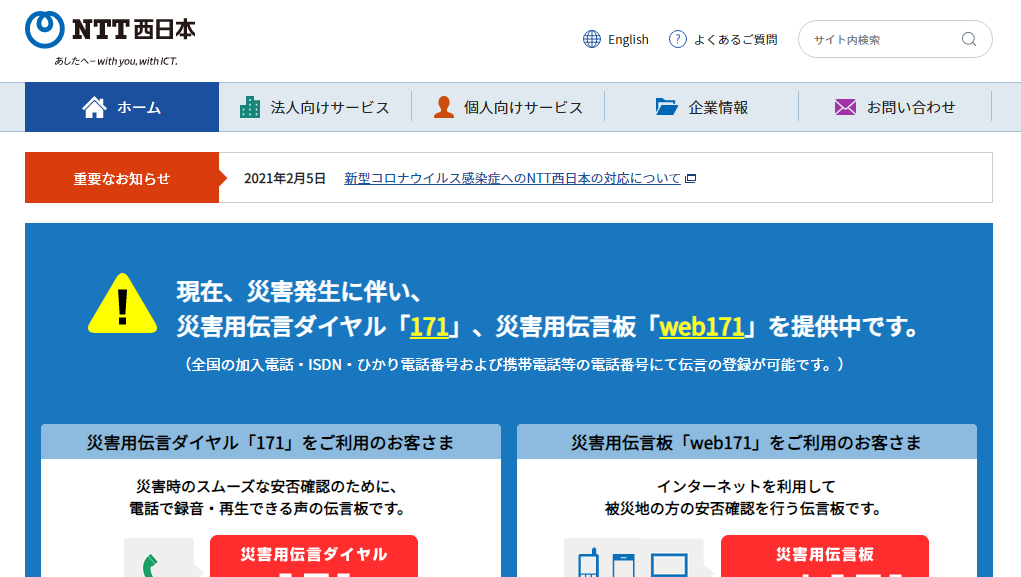Viewport: 1021px width, 577px height.
Task: Switch site language to English
Action: coord(628,40)
